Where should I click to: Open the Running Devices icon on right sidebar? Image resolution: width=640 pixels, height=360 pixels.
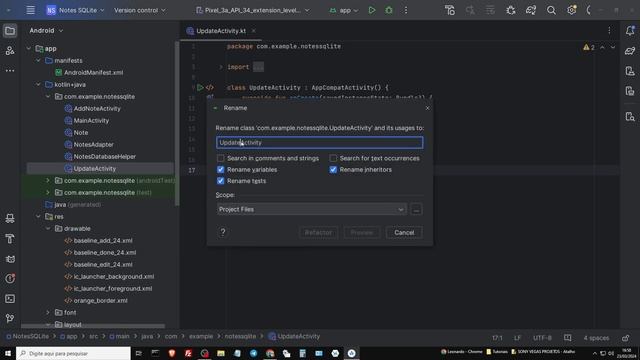630,91
